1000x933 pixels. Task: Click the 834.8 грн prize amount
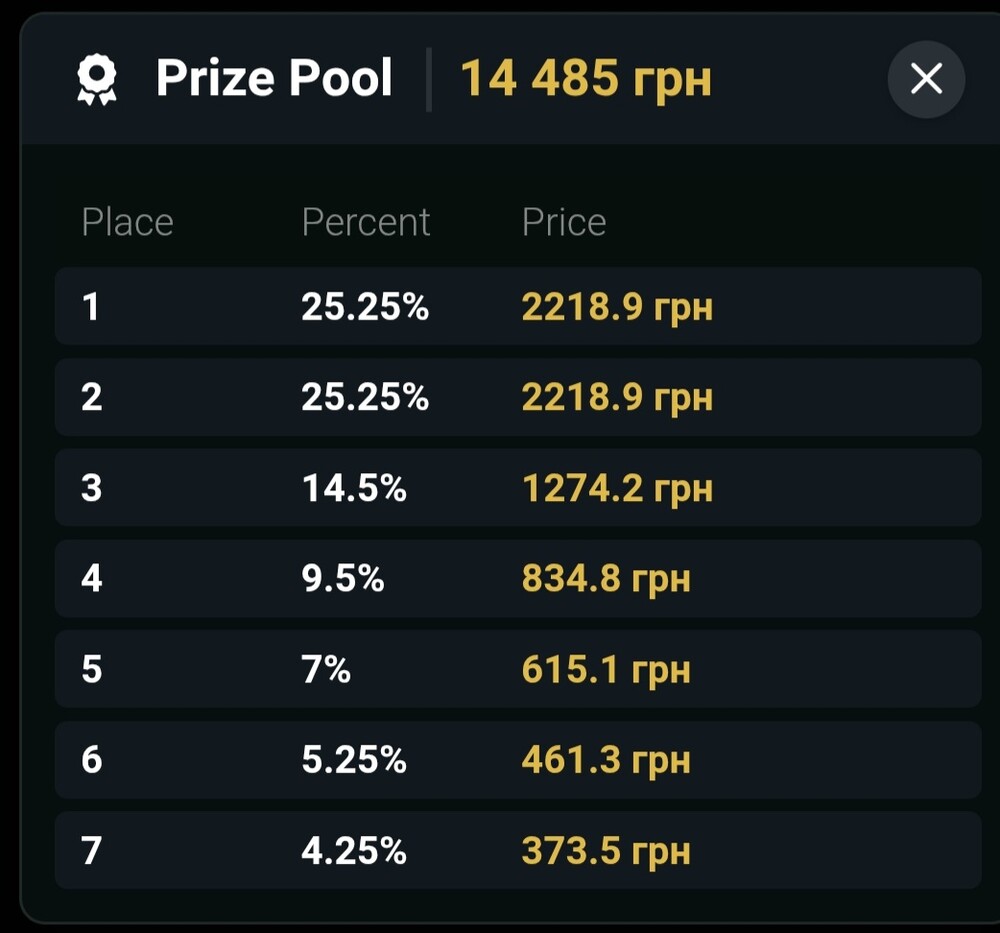[606, 580]
